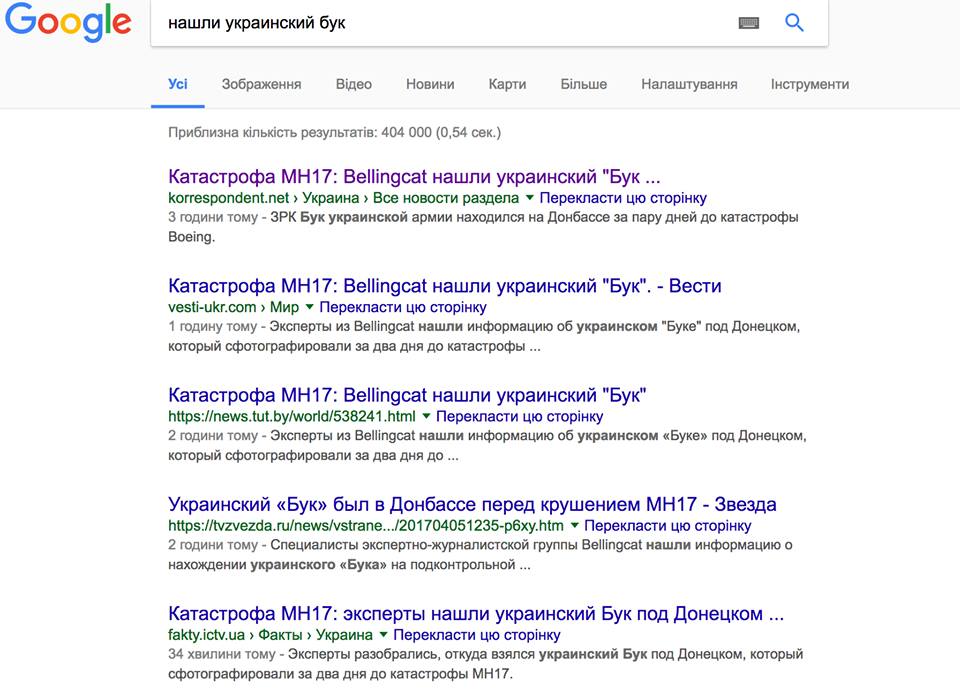Expand dropdown arrow beside fakty.ictv.ua URL

[x=383, y=635]
